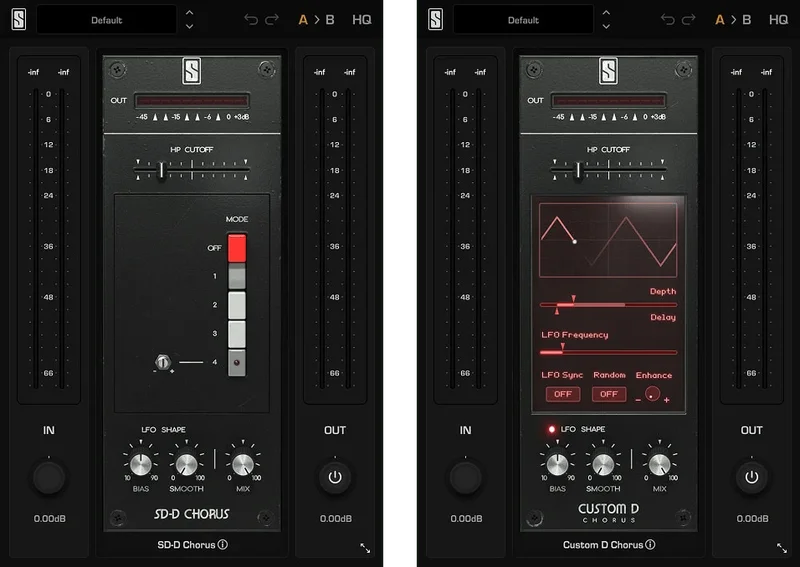Open info icon next to Custom D Chorus name

(x=650, y=545)
